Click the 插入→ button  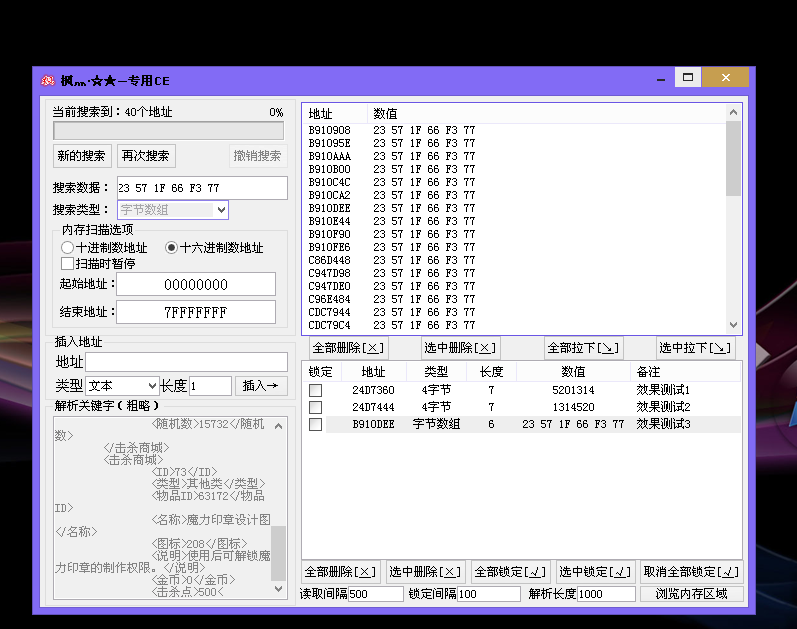tap(261, 386)
